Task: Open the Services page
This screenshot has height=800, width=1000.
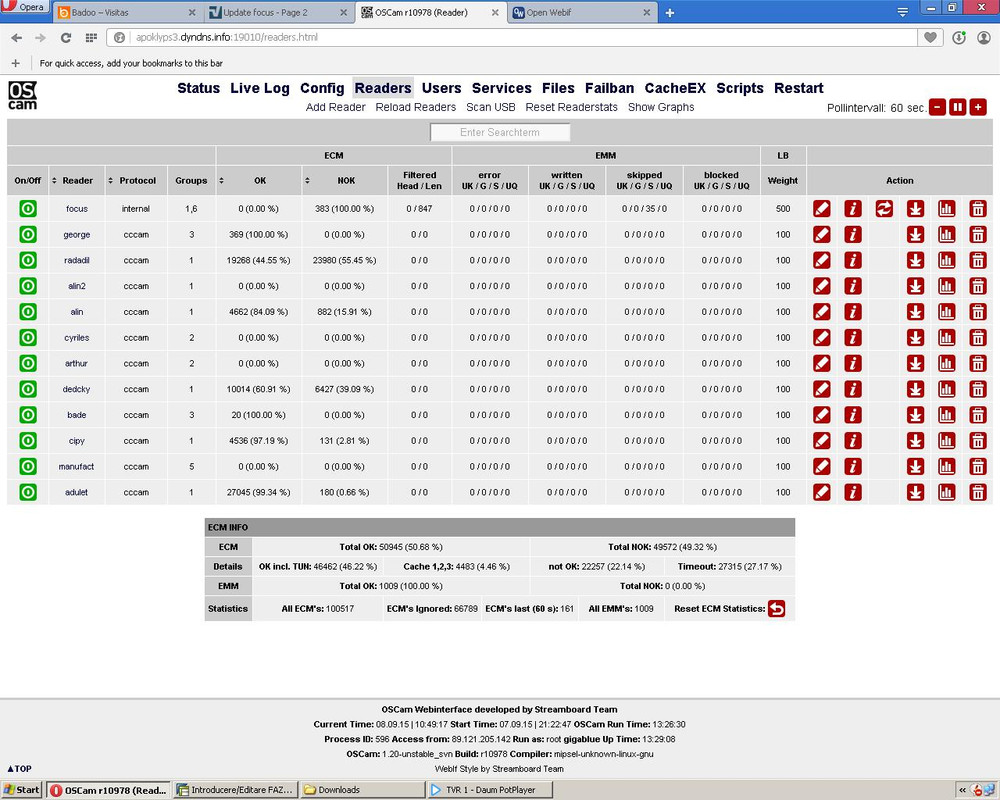Action: pos(501,88)
